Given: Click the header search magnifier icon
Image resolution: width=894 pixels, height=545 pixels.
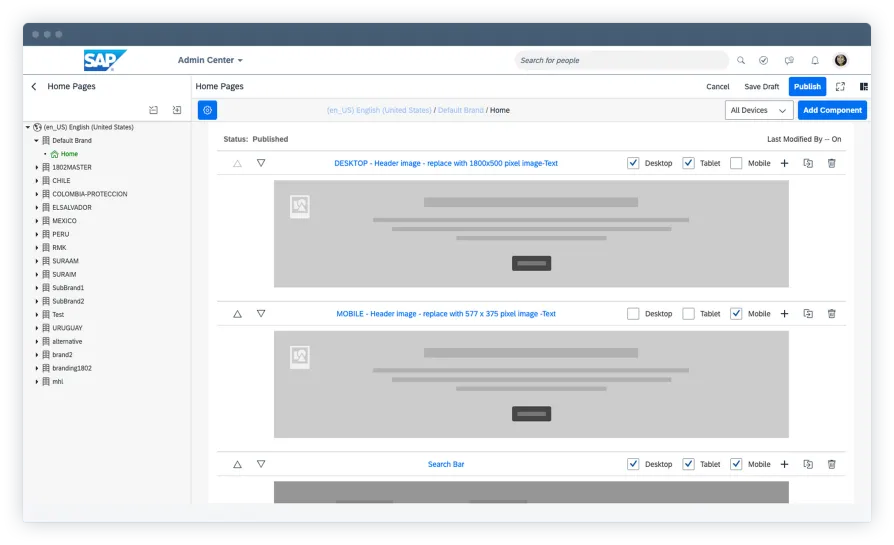Looking at the screenshot, I should pyautogui.click(x=741, y=60).
